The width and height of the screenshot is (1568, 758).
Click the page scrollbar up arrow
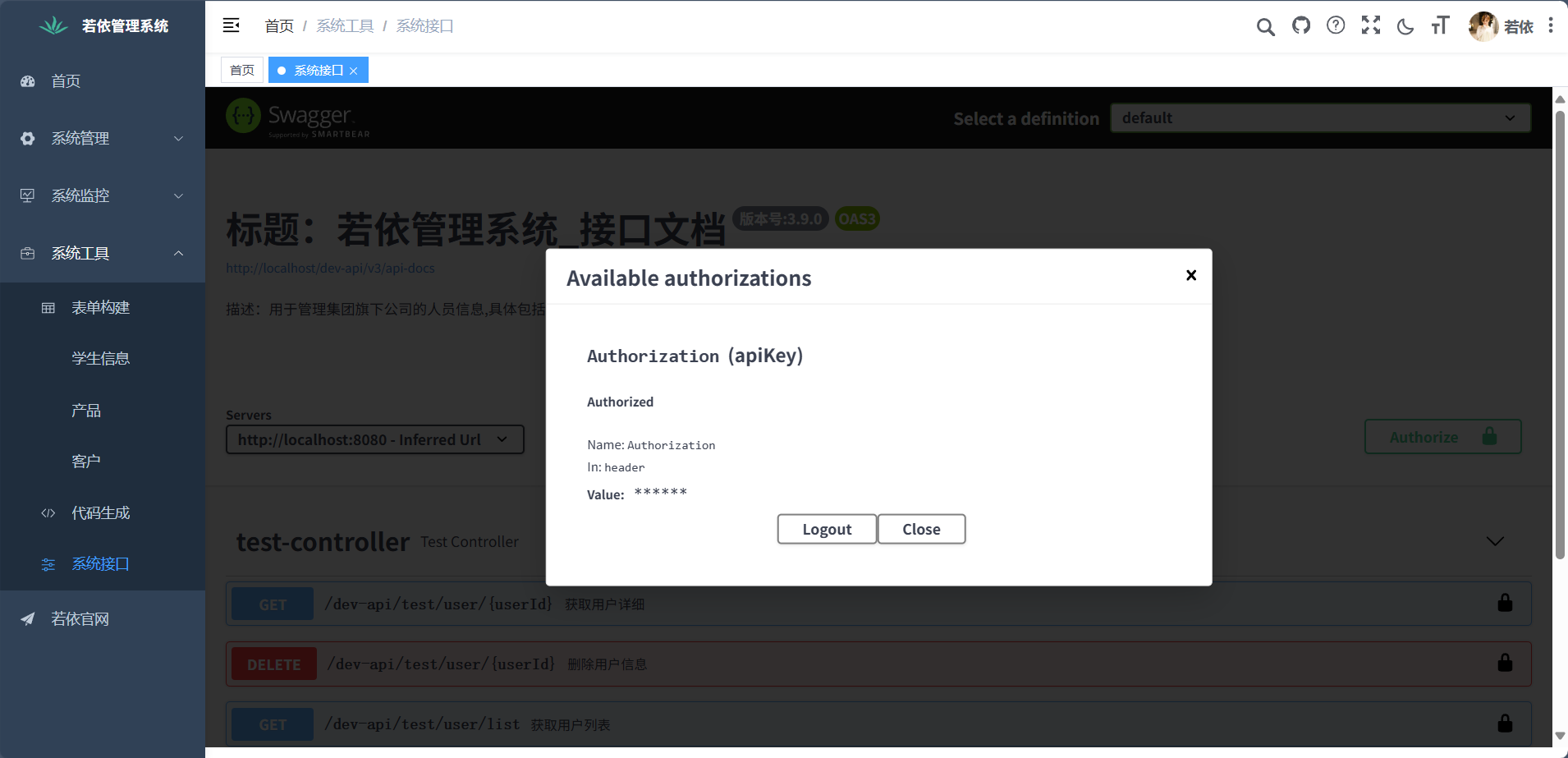[1560, 99]
